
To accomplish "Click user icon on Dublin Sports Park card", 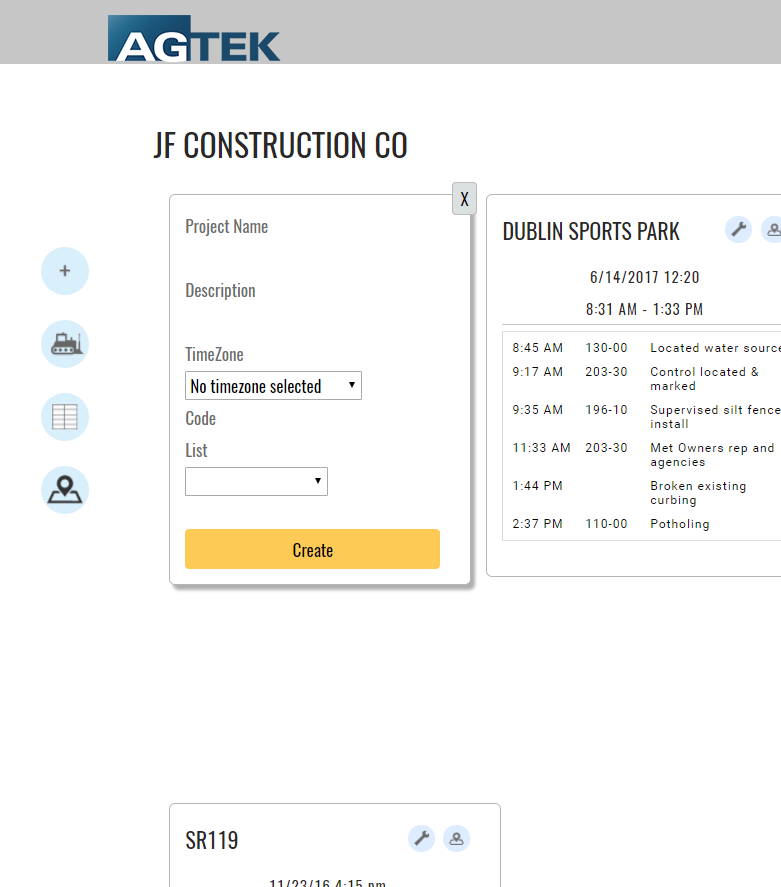I will 772,230.
